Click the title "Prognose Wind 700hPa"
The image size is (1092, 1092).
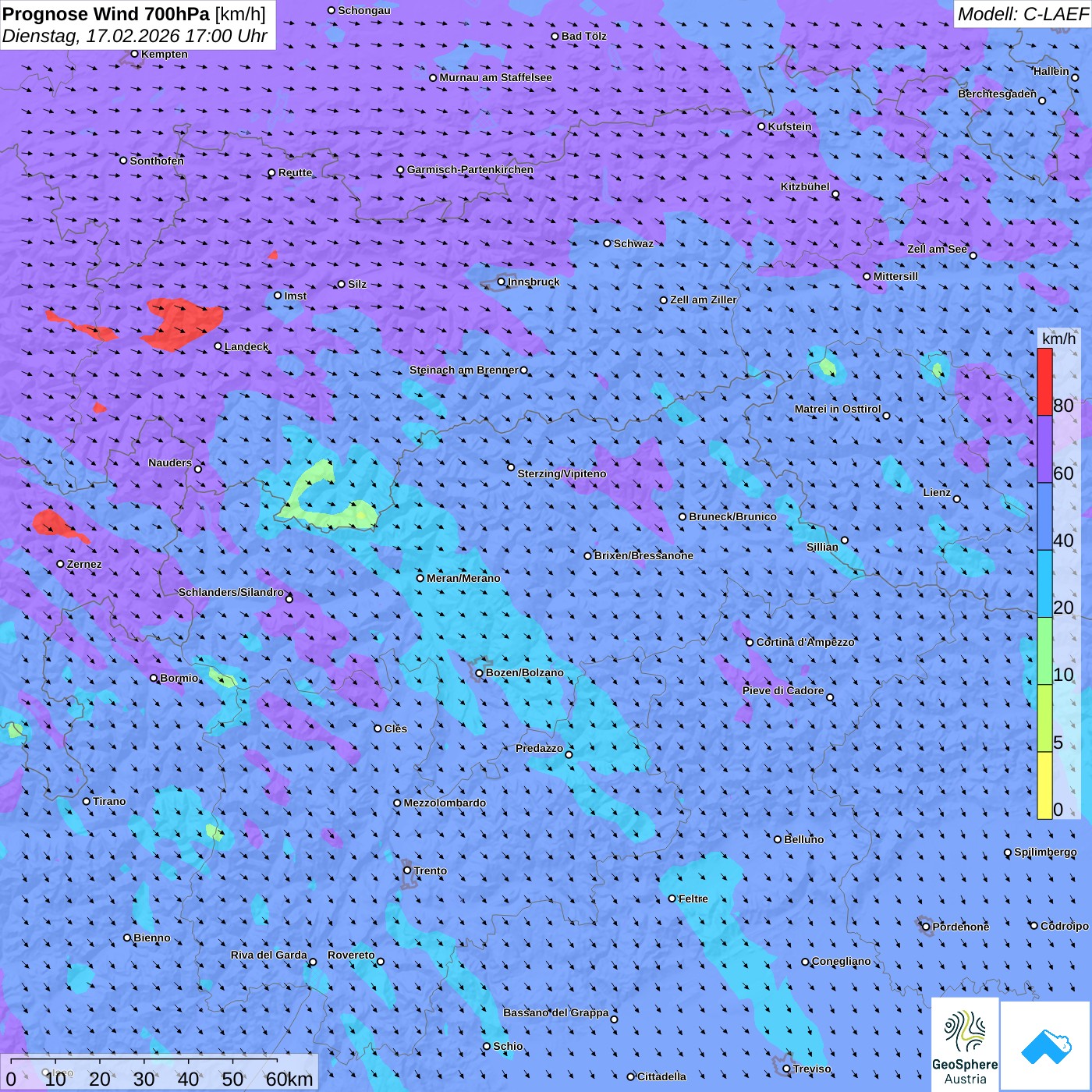106,13
